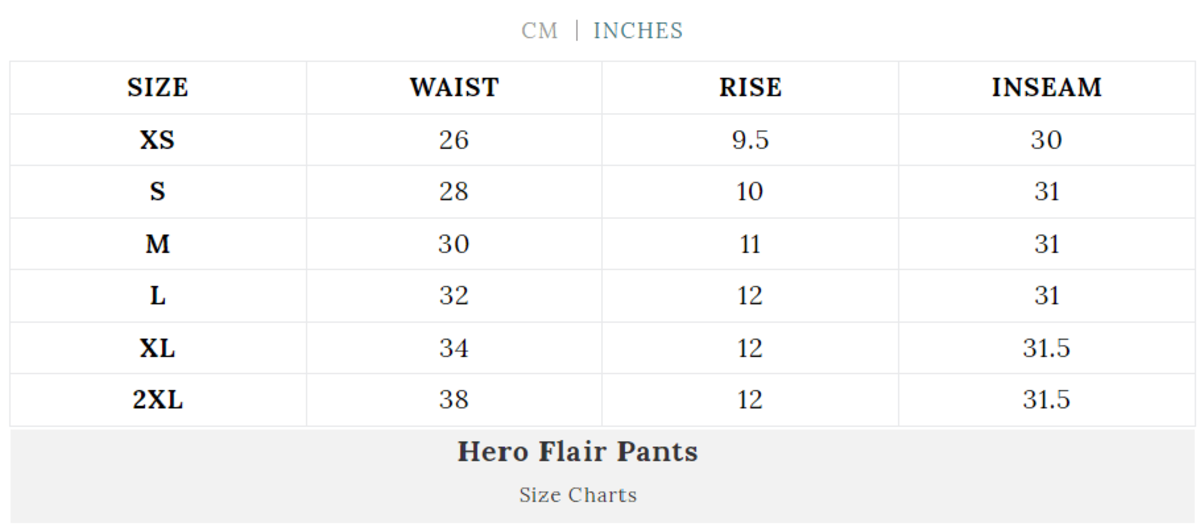Select the XS size row label
Image resolution: width=1200 pixels, height=527 pixels.
157,140
